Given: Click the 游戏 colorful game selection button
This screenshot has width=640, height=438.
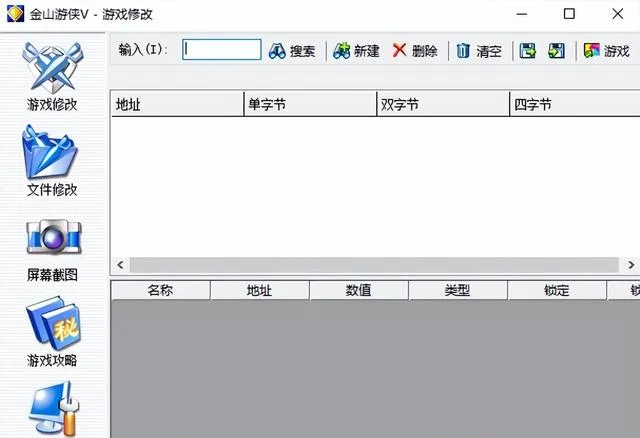Looking at the screenshot, I should point(607,51).
